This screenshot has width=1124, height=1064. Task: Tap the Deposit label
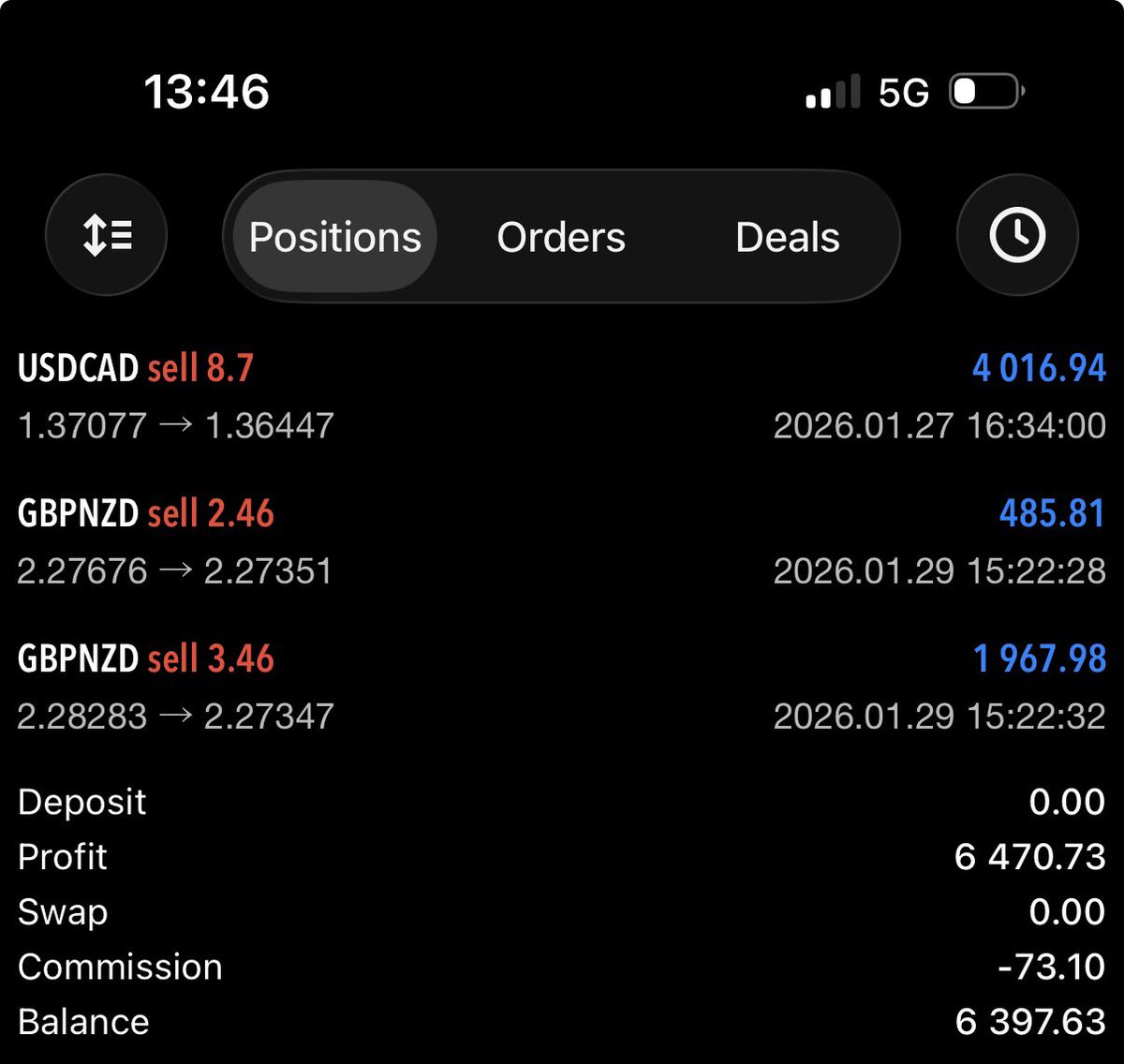[x=82, y=803]
